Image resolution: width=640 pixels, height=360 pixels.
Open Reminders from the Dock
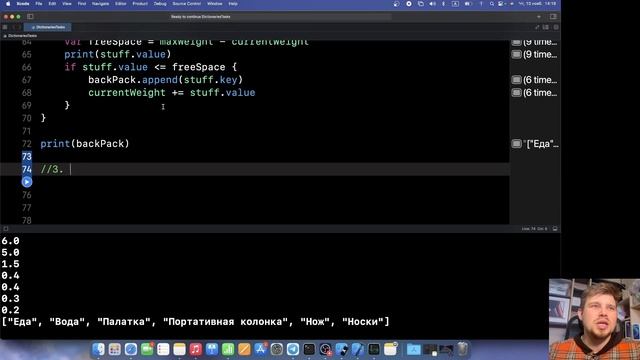pyautogui.click(x=163, y=349)
